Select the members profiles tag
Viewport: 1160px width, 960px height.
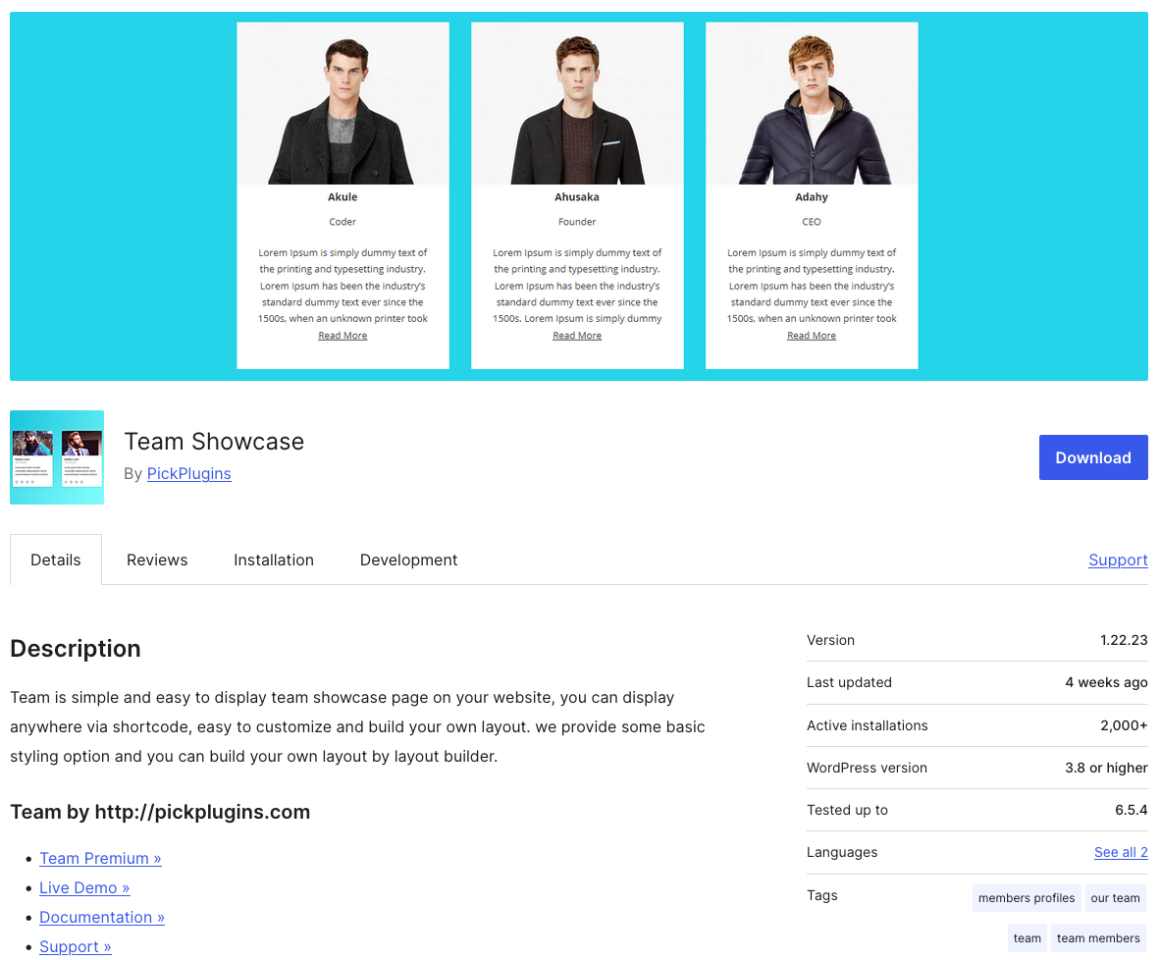[1026, 898]
